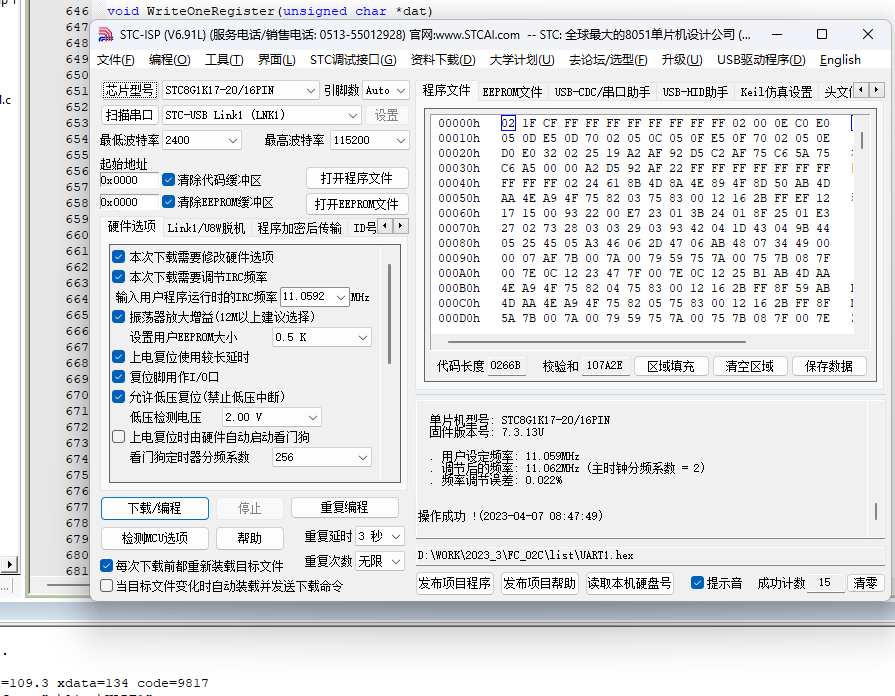Toggle '本次下载需要修改硬件选项' checkbox
This screenshot has width=895, height=696.
click(x=119, y=257)
